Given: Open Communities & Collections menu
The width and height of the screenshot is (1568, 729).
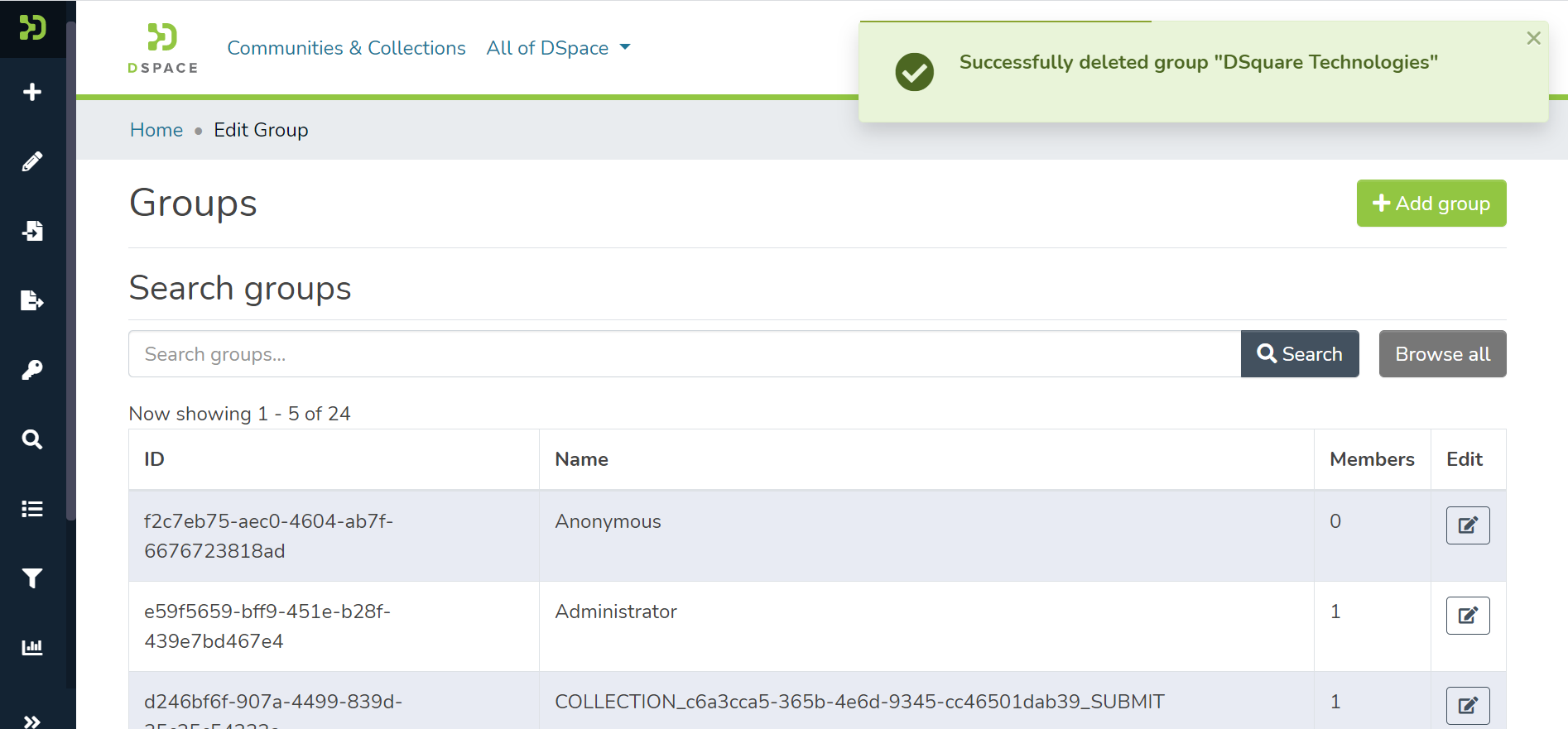Looking at the screenshot, I should click(346, 48).
